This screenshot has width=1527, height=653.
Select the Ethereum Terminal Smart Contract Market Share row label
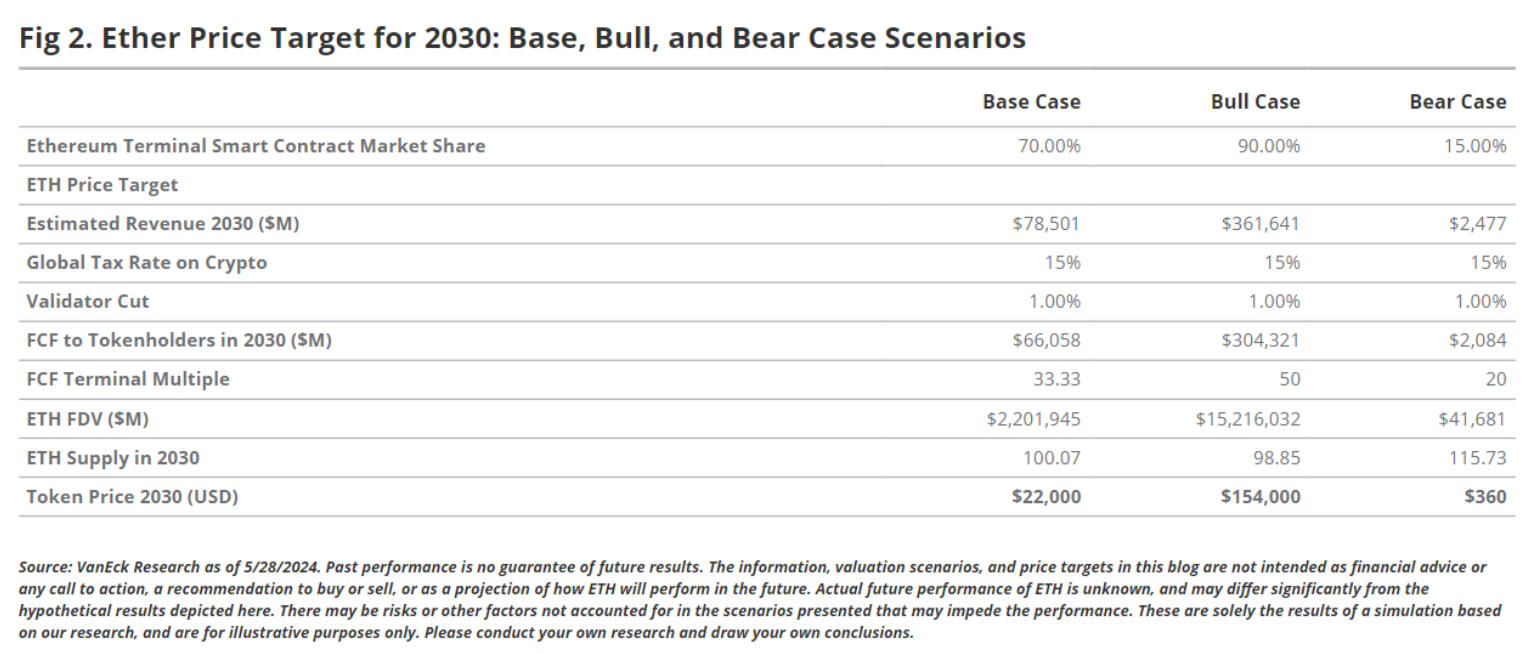point(256,146)
